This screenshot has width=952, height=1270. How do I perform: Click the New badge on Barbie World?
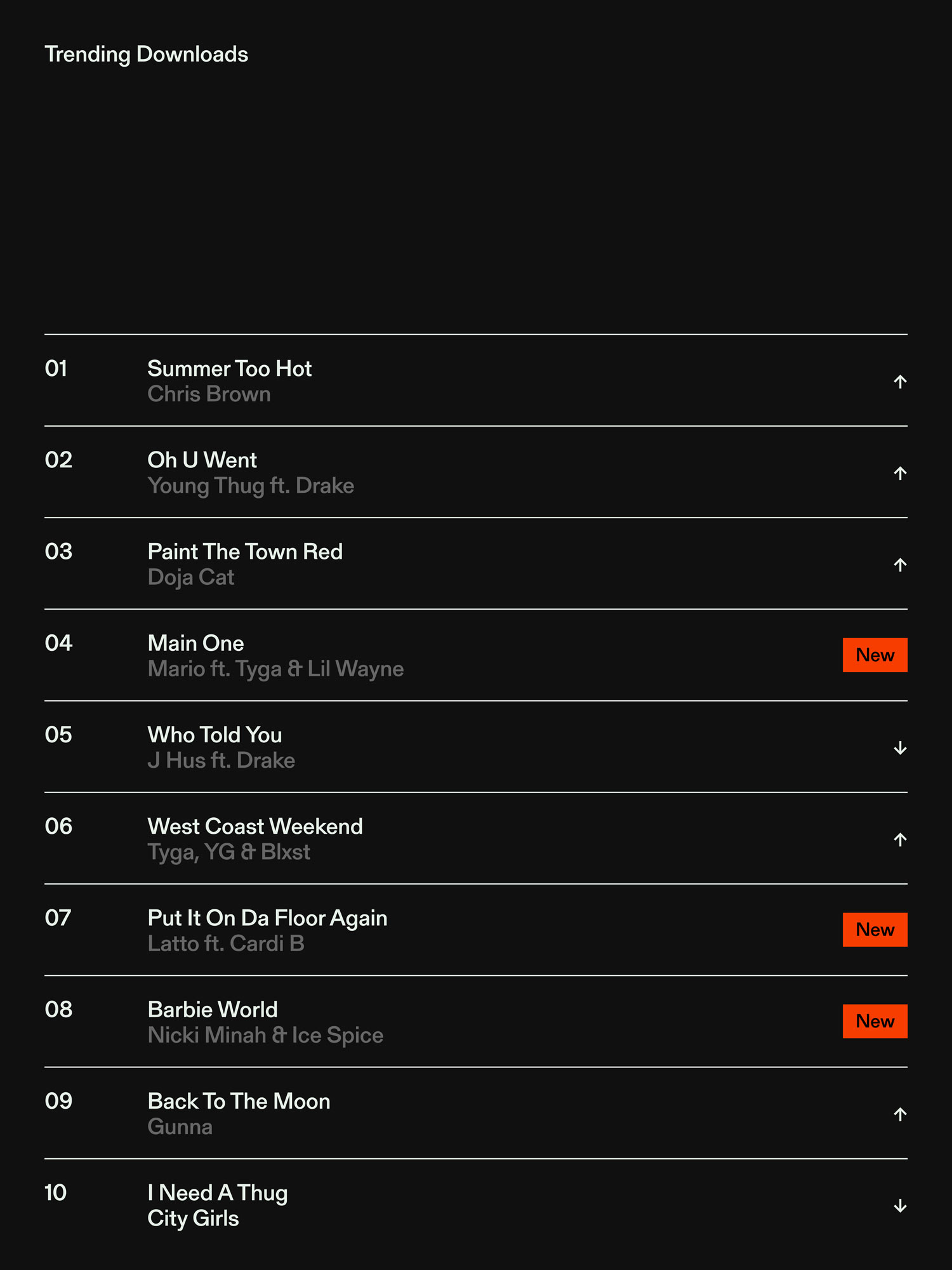tap(875, 1021)
